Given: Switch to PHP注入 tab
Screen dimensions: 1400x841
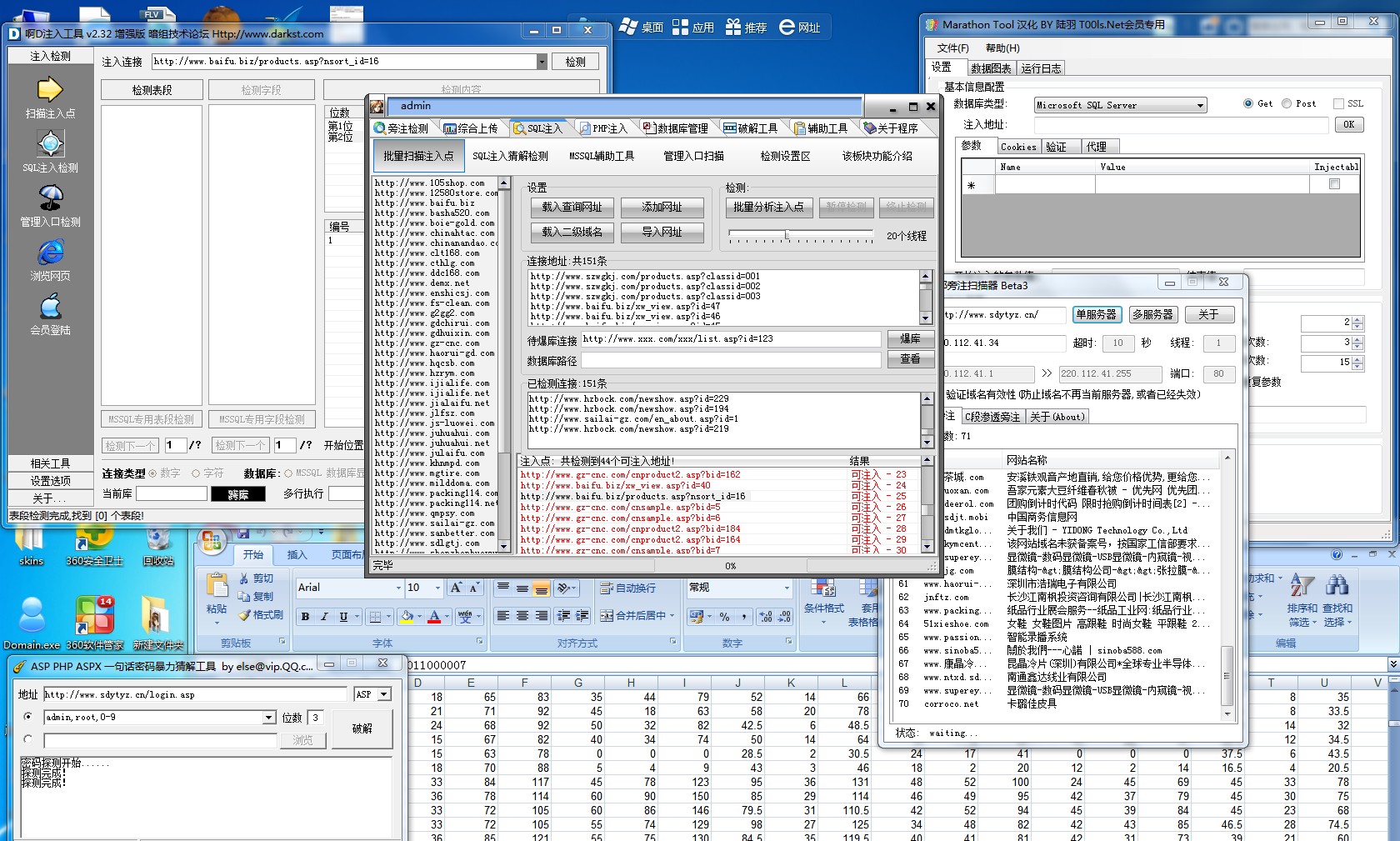Looking at the screenshot, I should pyautogui.click(x=602, y=128).
